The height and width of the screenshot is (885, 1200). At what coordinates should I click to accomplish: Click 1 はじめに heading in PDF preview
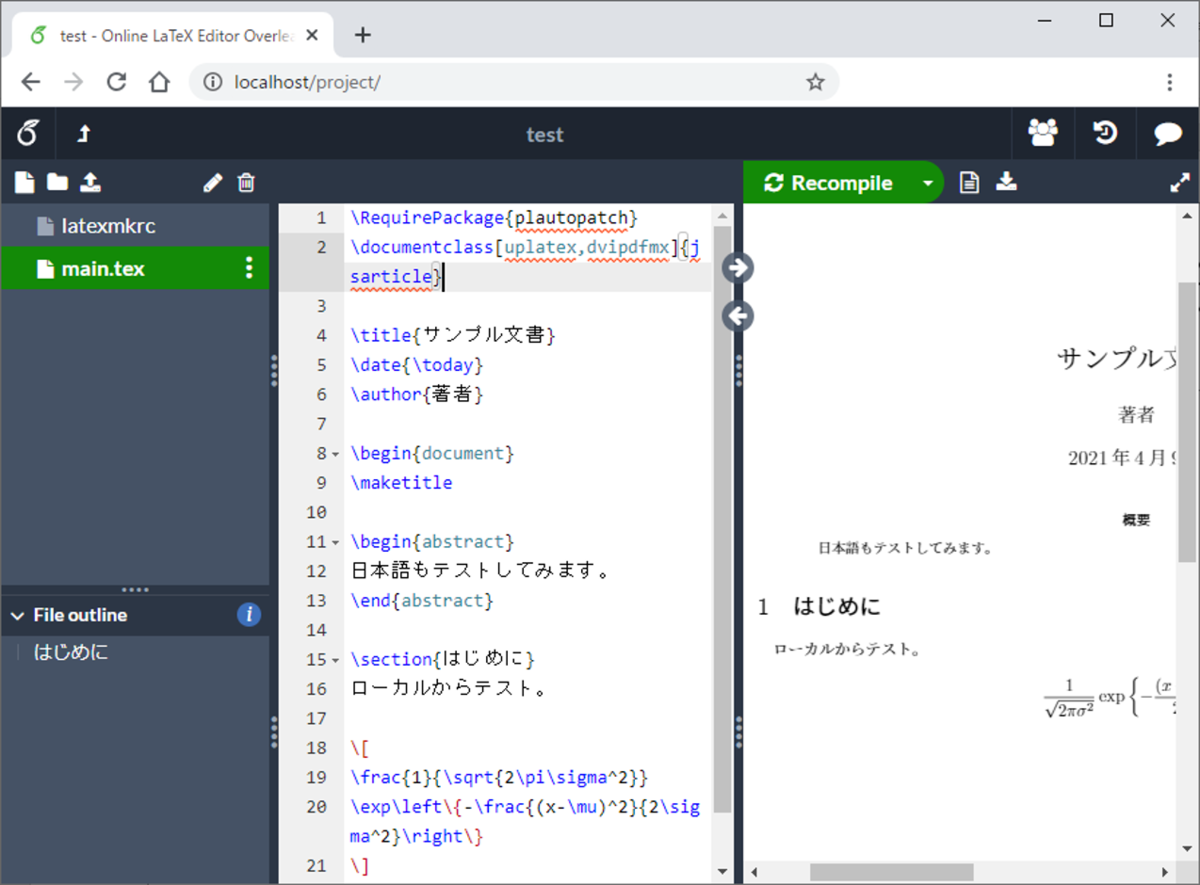[819, 606]
